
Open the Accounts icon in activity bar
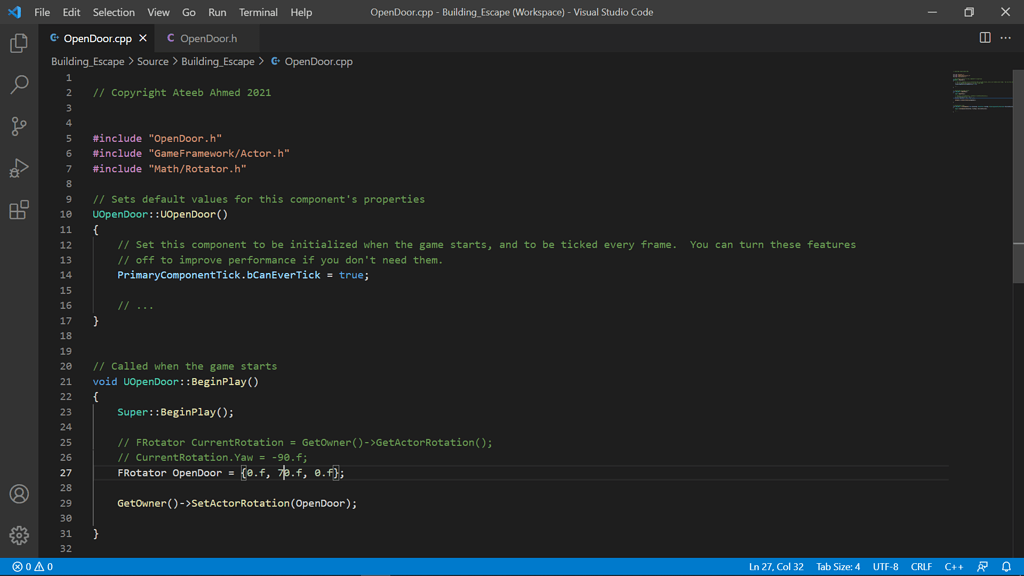(19, 493)
